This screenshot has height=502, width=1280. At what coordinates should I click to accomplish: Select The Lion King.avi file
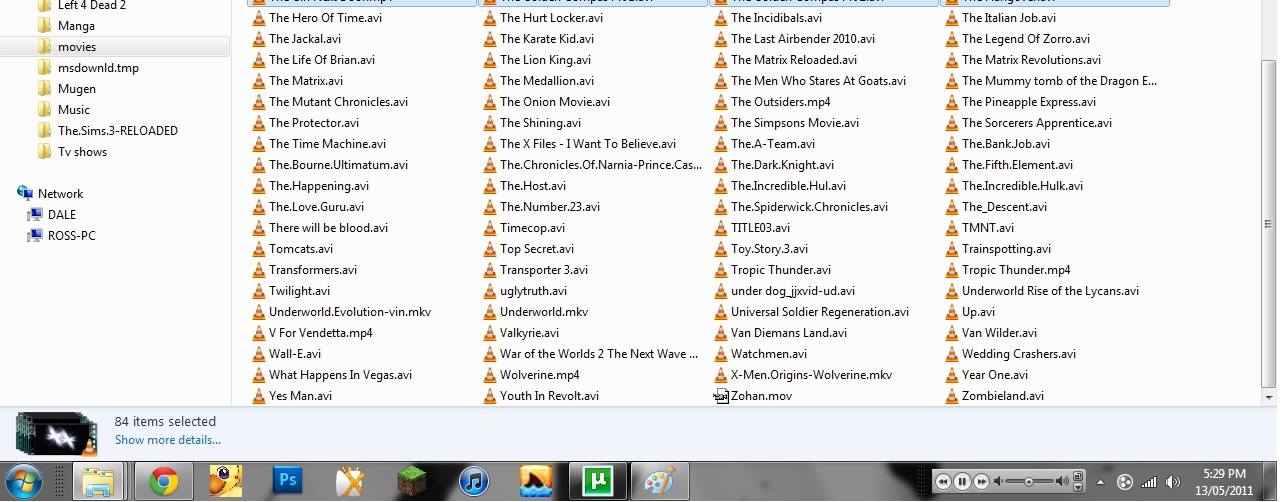click(547, 60)
